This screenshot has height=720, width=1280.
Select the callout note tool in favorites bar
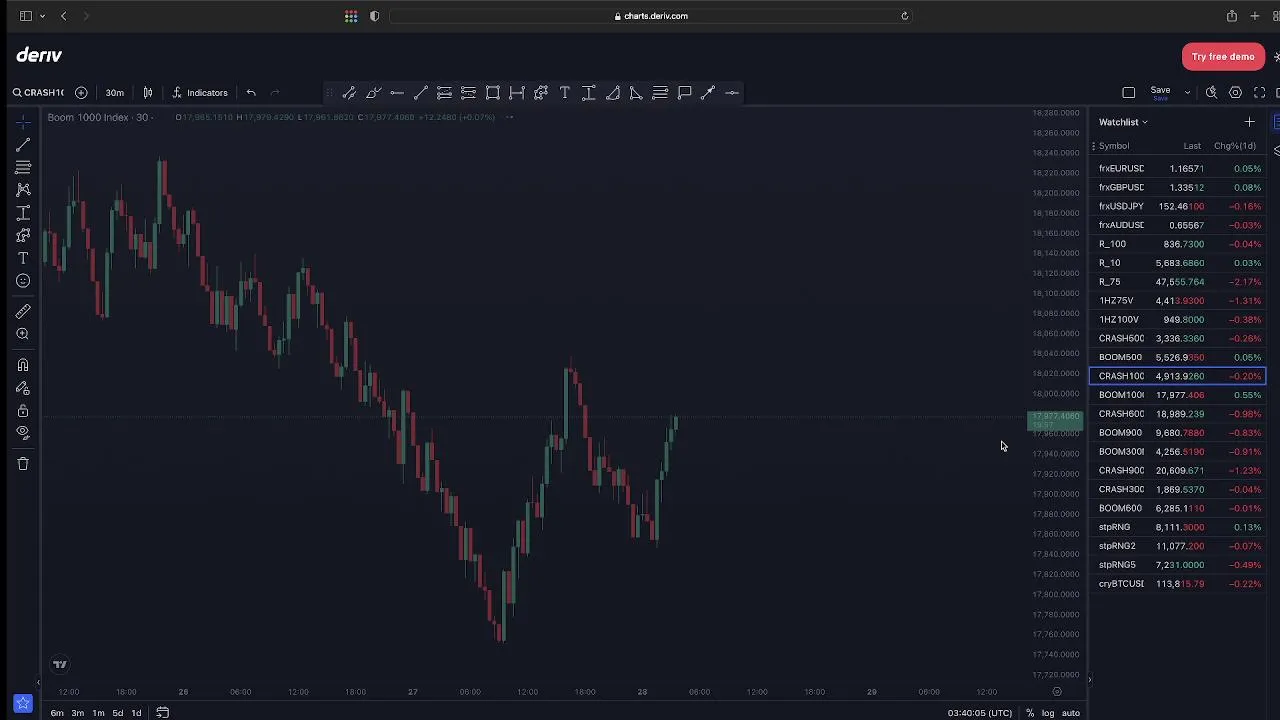[x=685, y=93]
